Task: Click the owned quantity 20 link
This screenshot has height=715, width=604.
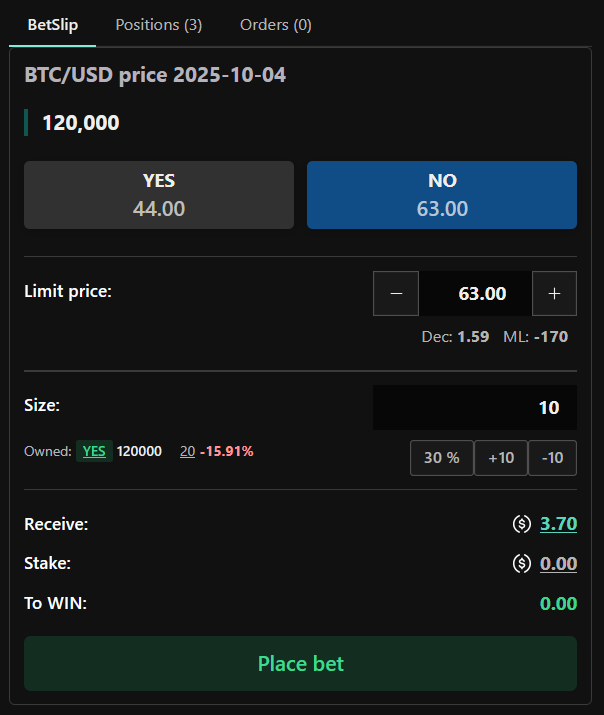Action: click(x=187, y=451)
